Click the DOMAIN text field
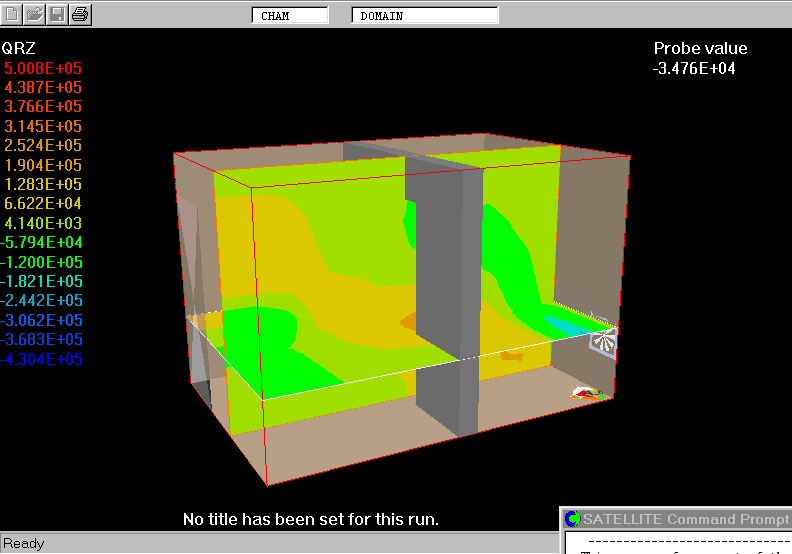This screenshot has height=554, width=792. point(424,15)
